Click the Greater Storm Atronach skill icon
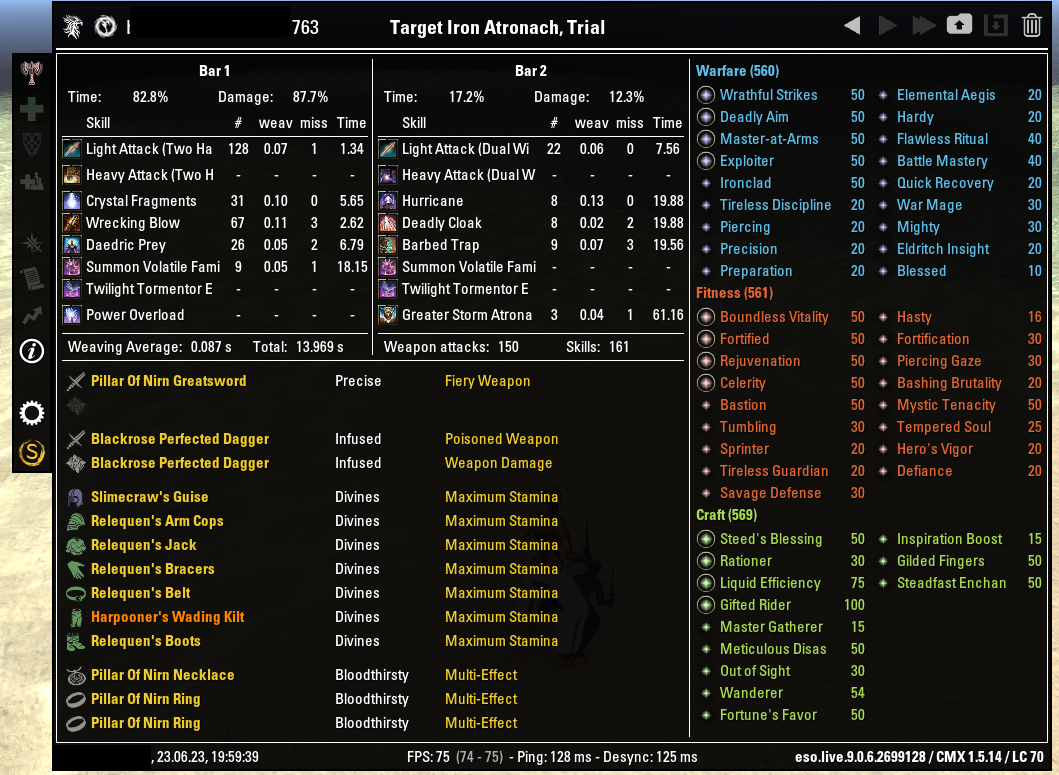The image size is (1059, 775). (388, 315)
